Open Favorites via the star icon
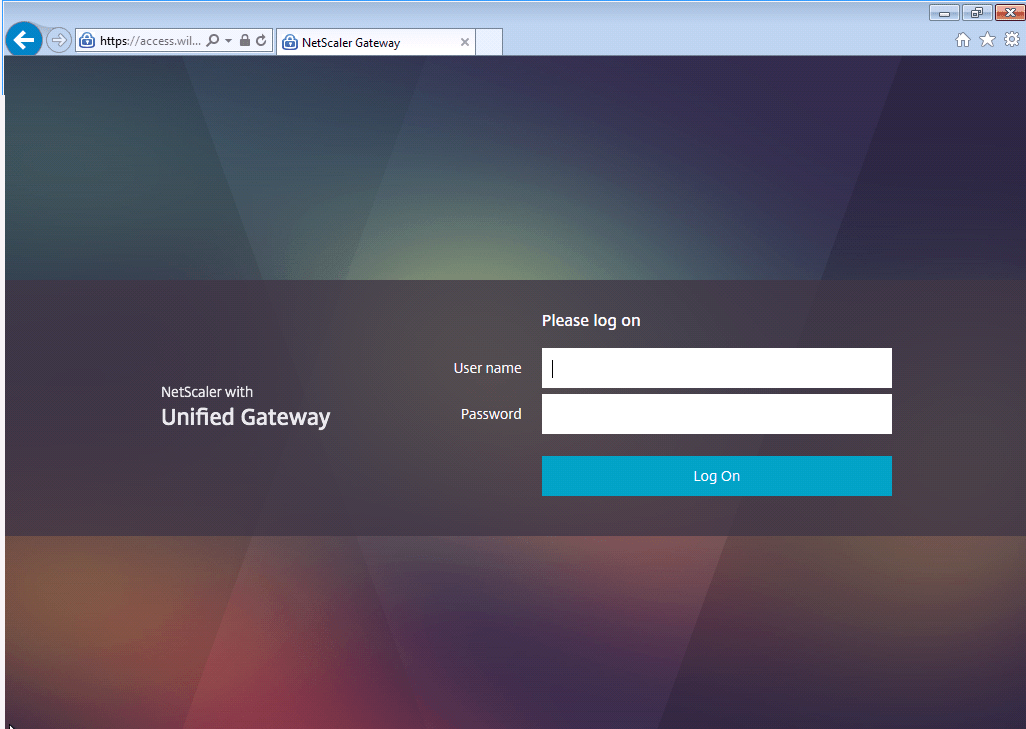 (x=986, y=39)
